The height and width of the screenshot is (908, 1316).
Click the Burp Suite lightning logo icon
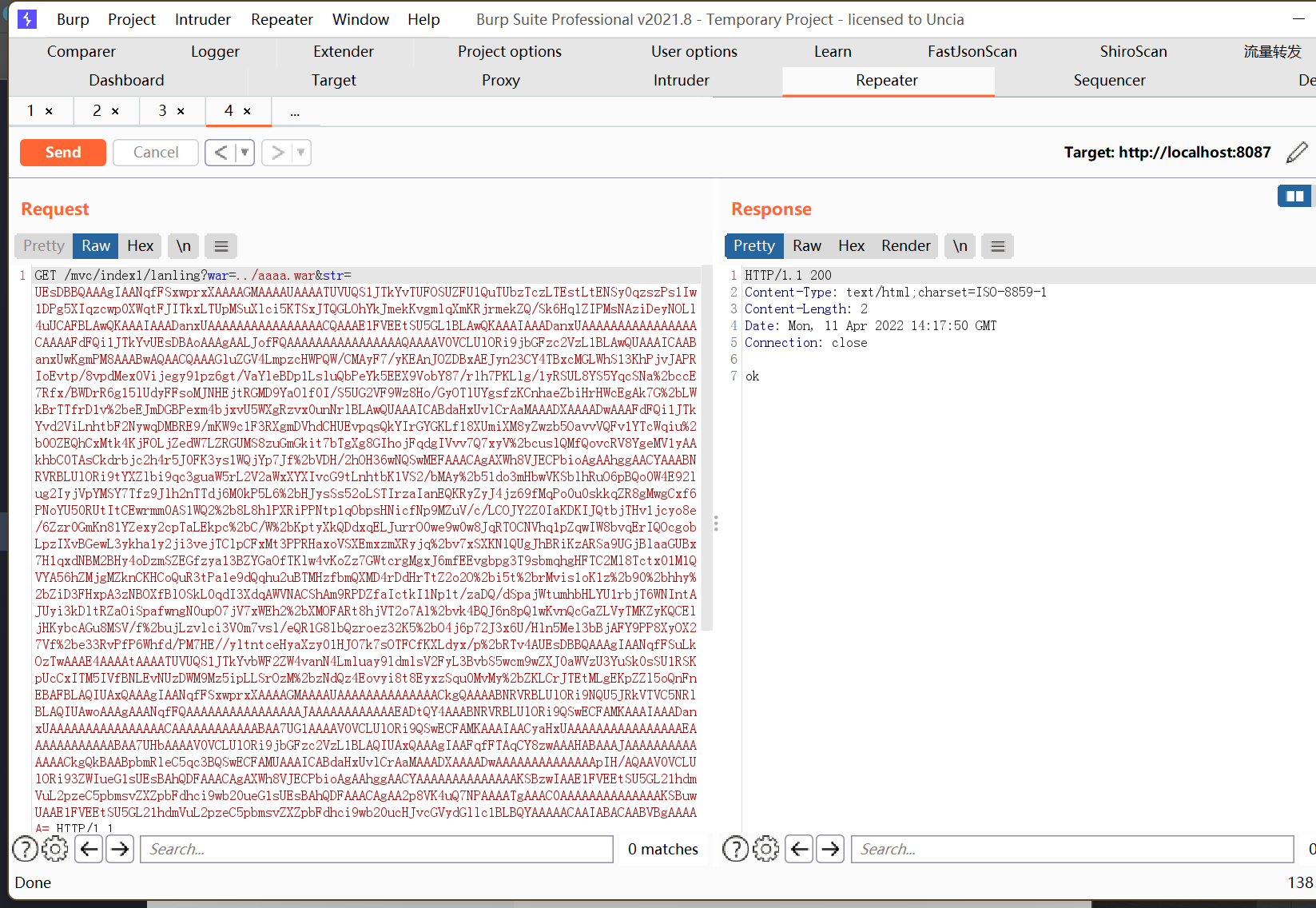coord(27,19)
